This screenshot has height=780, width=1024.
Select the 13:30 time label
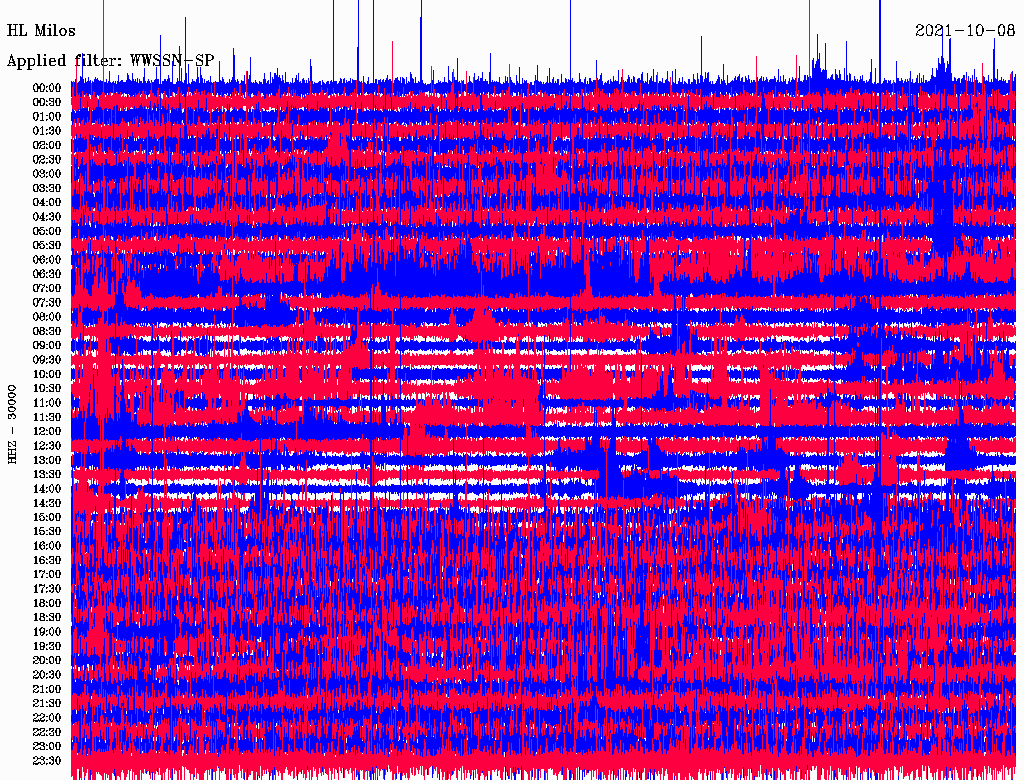click(x=47, y=474)
